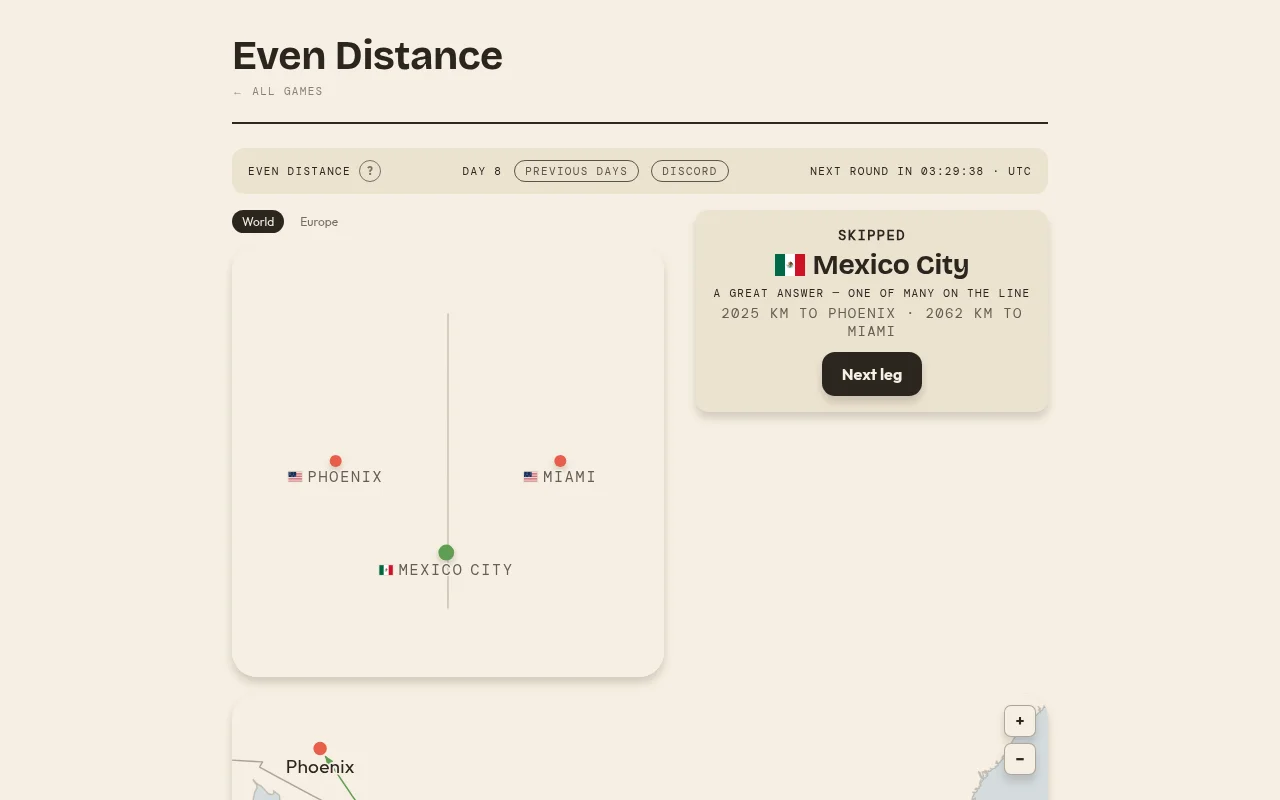Click the red Miami dot in diagram

[x=560, y=461]
